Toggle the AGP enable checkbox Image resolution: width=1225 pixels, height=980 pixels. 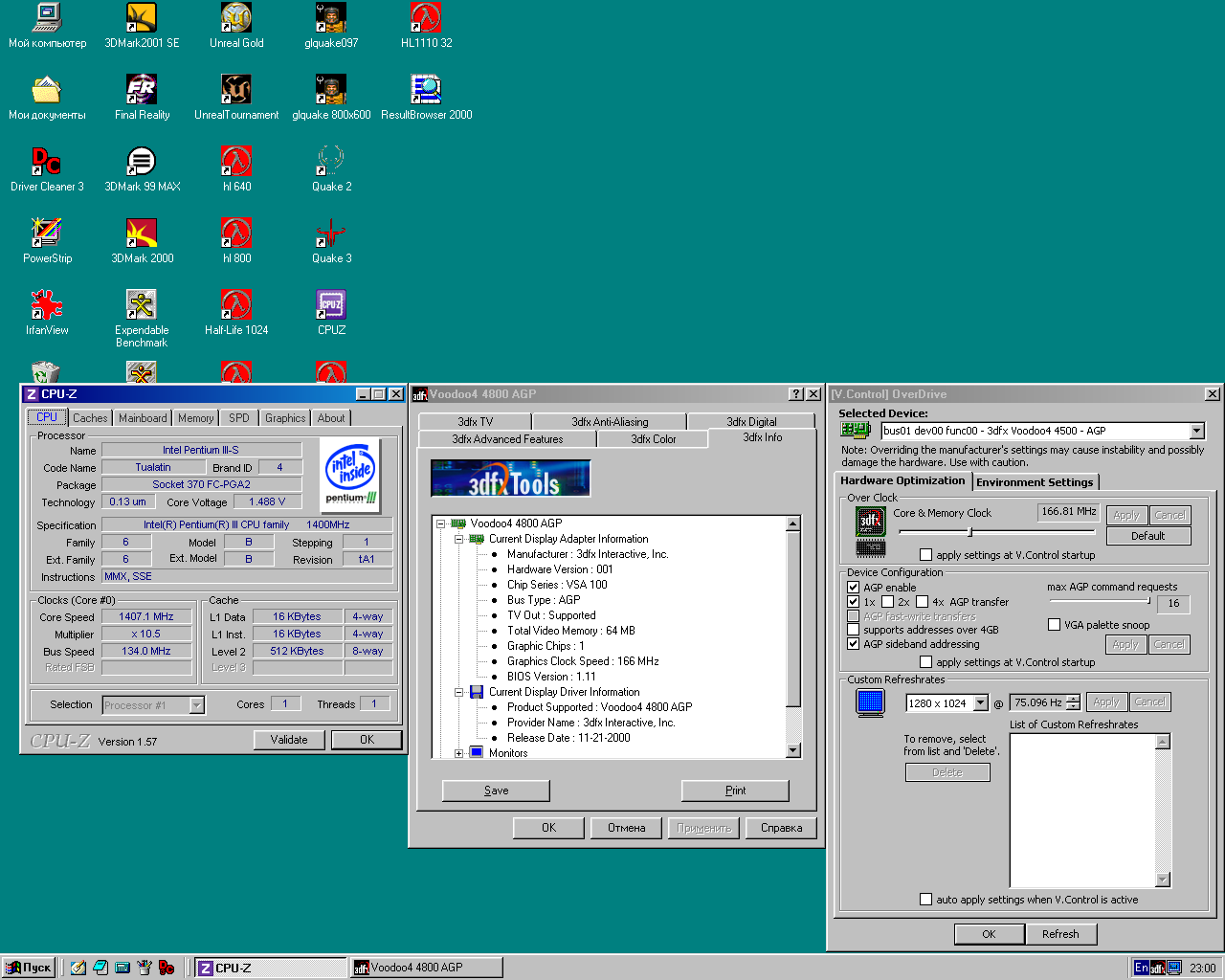tap(853, 588)
